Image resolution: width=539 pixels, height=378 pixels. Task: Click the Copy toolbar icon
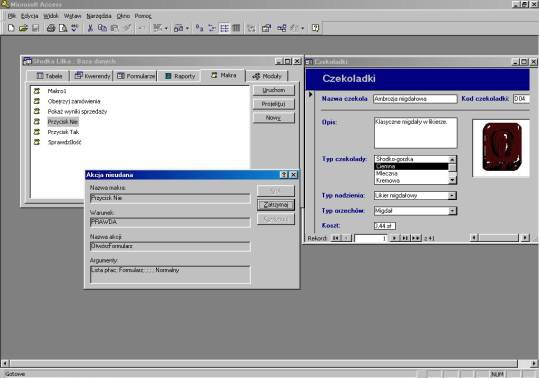(x=102, y=28)
